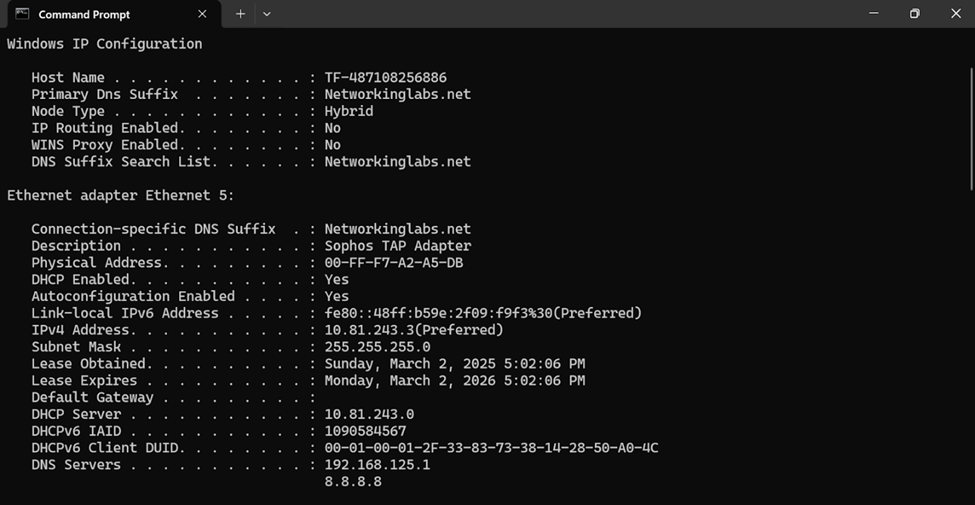Minimize the terminal window
Viewport: 975px width, 505px height.
coord(874,13)
